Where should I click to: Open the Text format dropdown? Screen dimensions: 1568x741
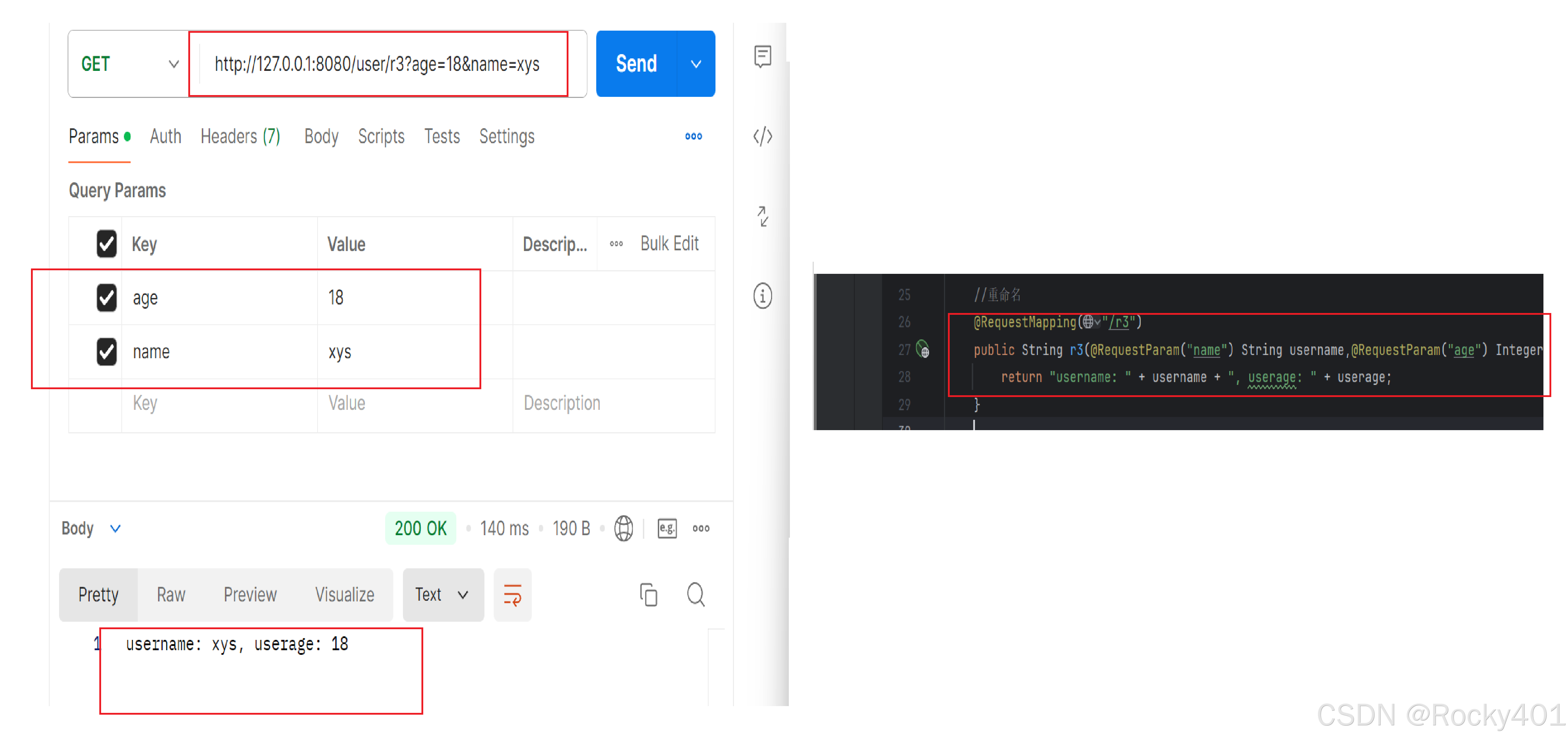click(x=442, y=595)
